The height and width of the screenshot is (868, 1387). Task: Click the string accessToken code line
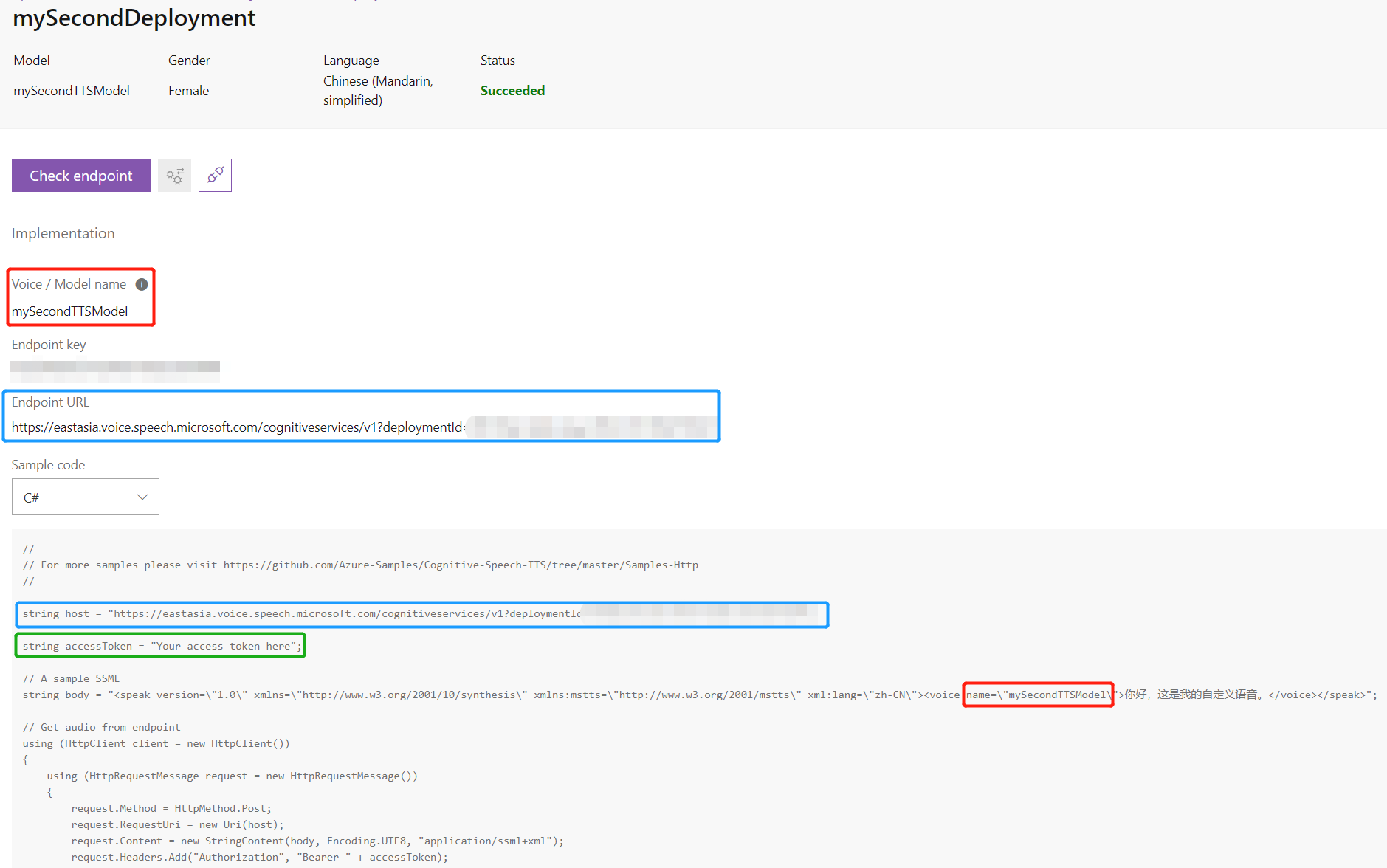161,647
